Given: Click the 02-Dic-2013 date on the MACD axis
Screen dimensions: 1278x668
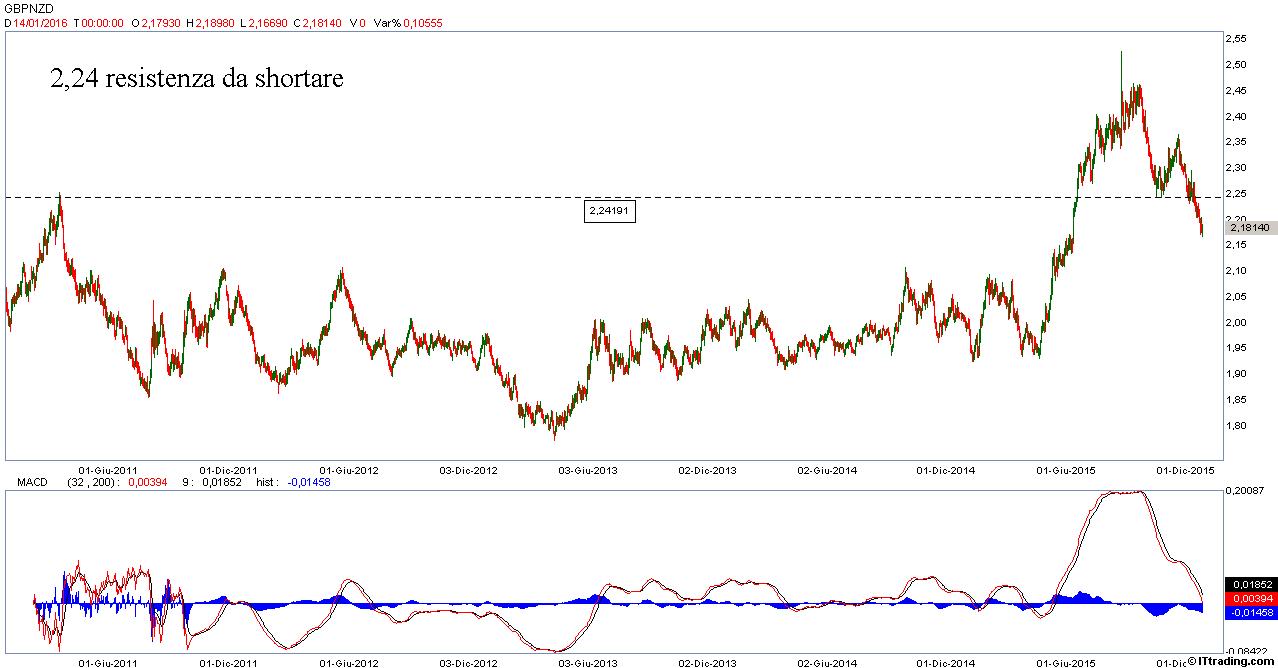Looking at the screenshot, I should (707, 662).
